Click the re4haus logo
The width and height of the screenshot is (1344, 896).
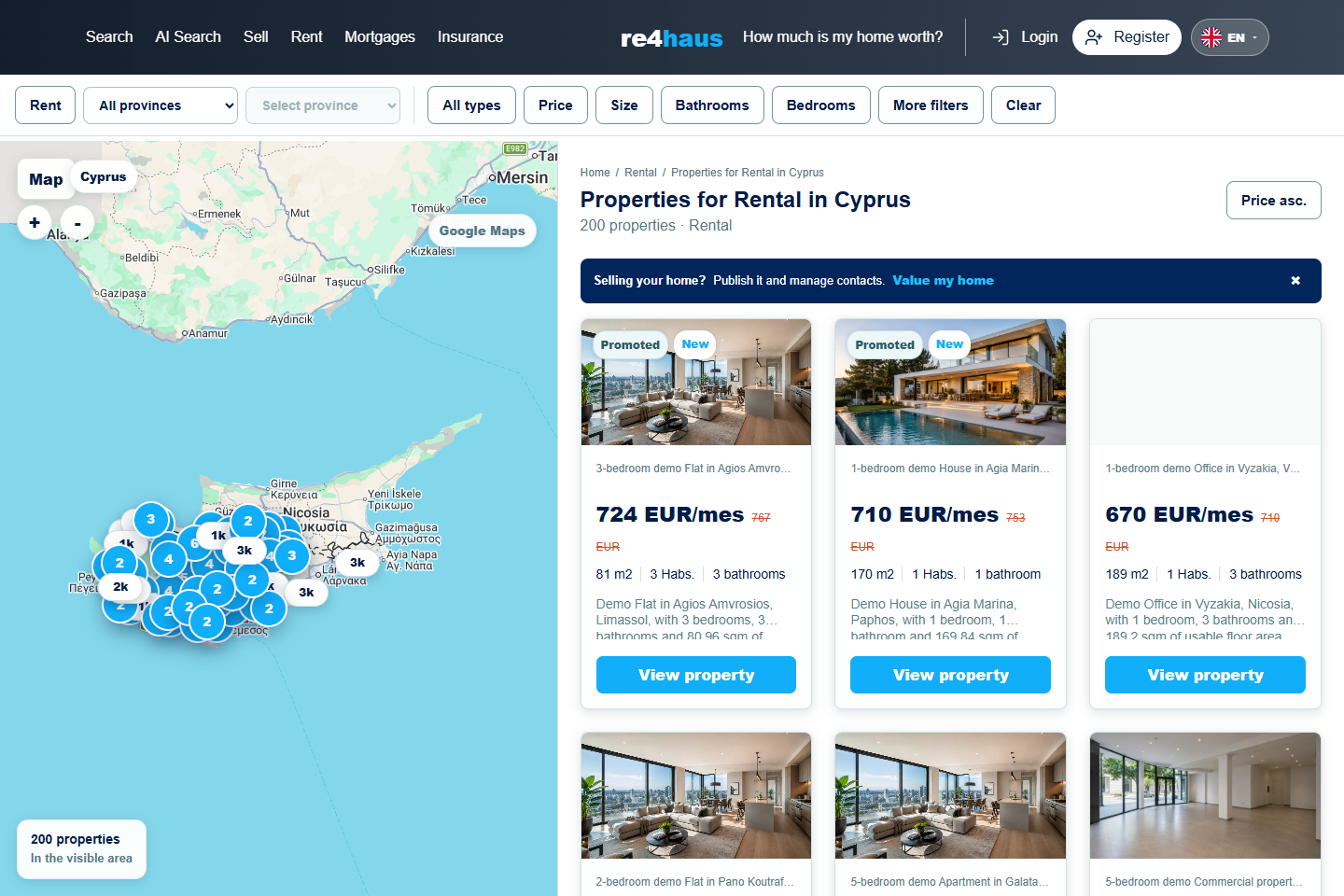coord(671,38)
